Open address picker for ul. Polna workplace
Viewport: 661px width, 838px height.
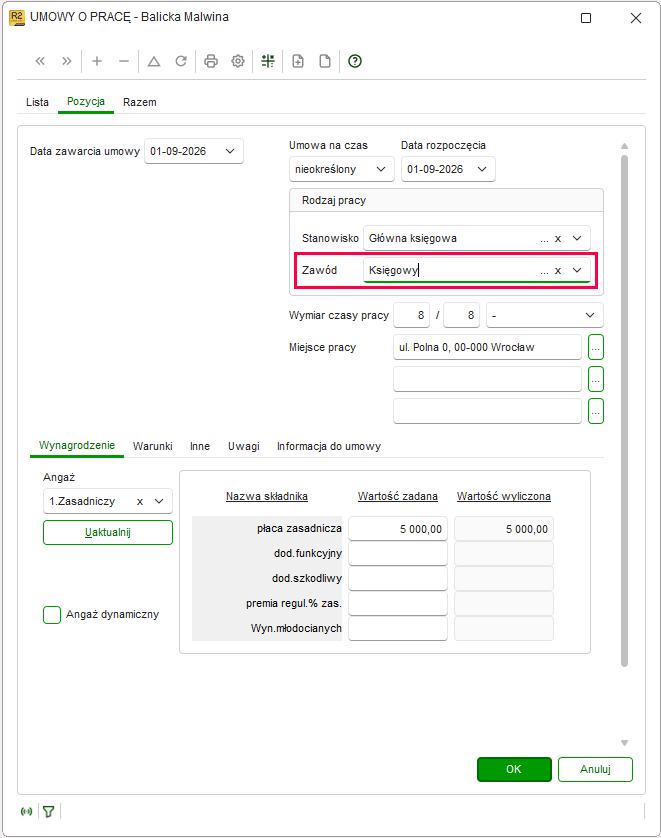pos(596,347)
